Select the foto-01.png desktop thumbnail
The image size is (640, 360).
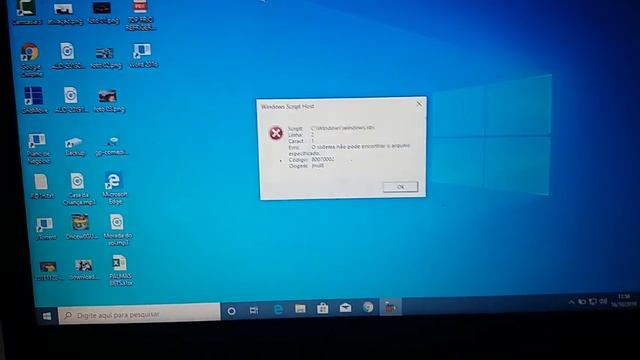tap(102, 13)
